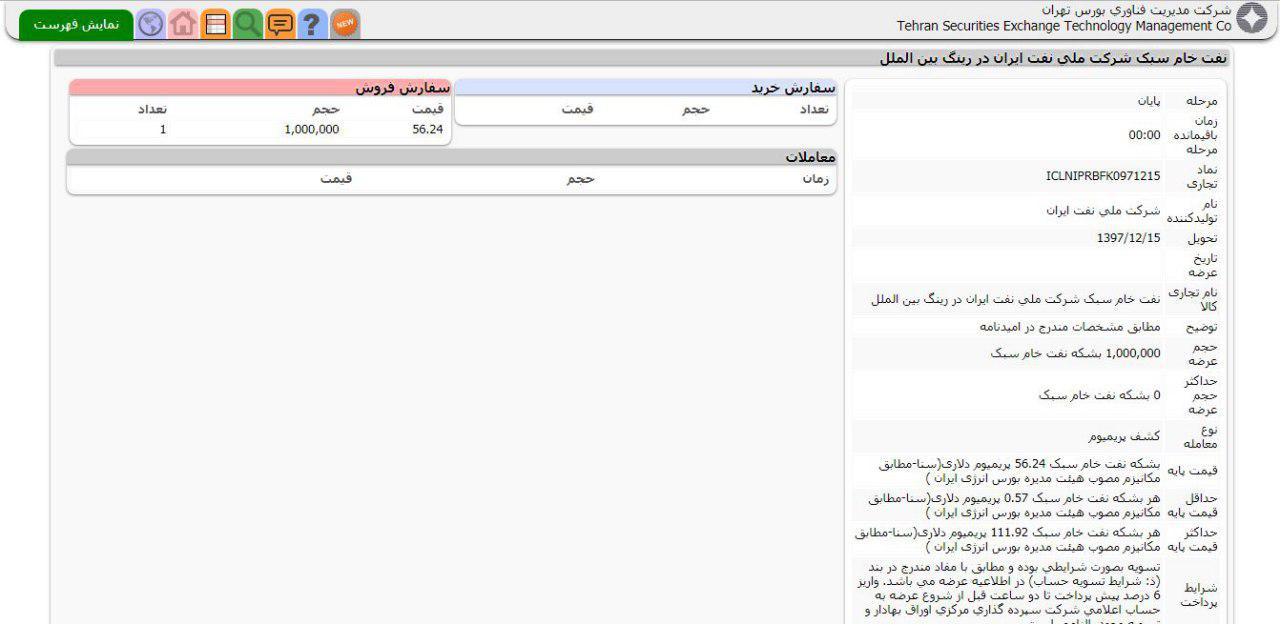The image size is (1280, 624).
Task: Click the کشف پریمیوم transaction type value
Action: point(1124,436)
